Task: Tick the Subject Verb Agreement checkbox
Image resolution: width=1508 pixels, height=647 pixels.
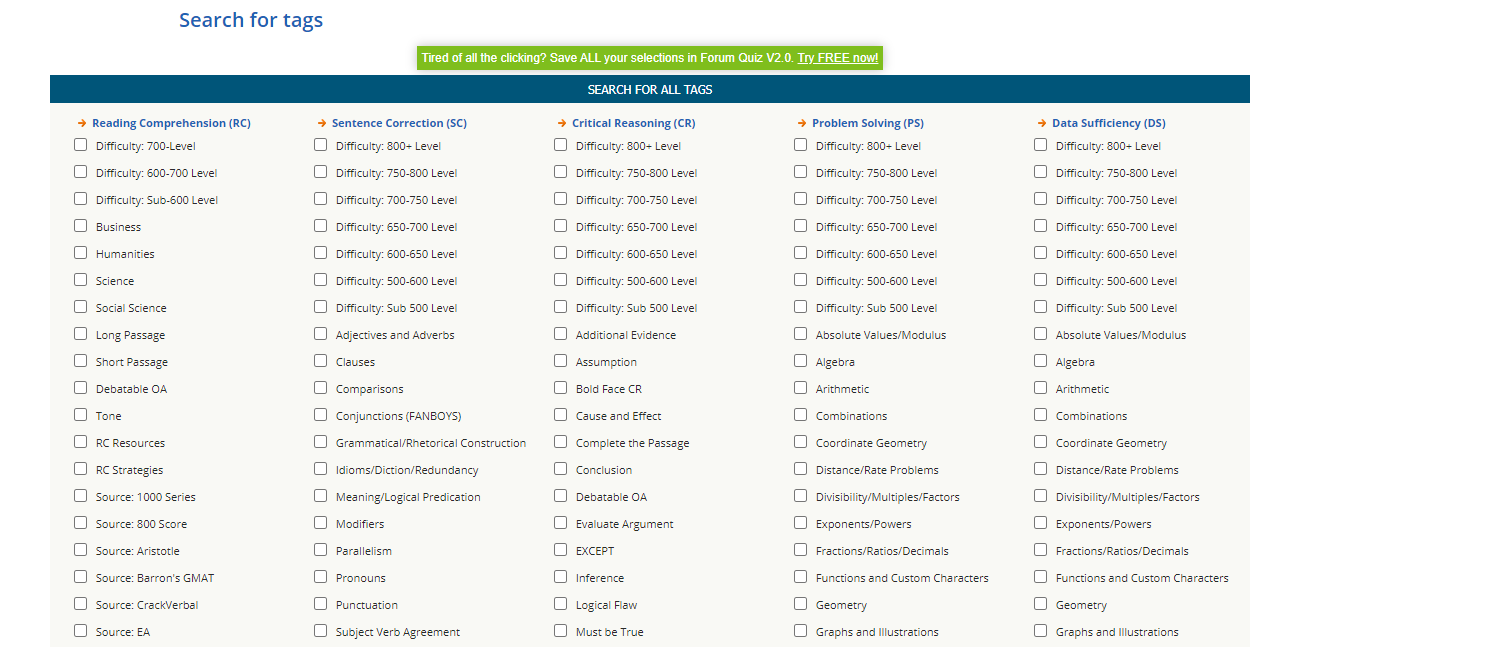Action: coord(321,631)
